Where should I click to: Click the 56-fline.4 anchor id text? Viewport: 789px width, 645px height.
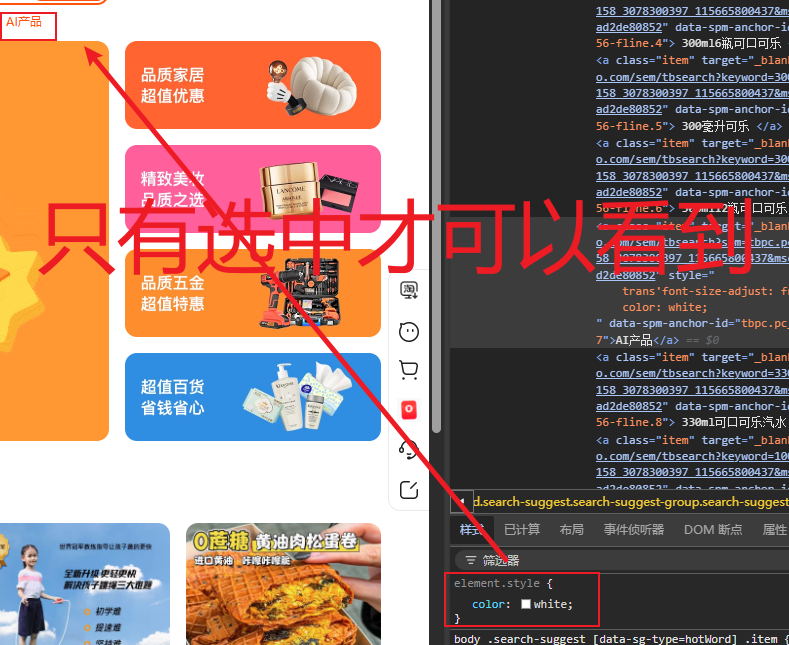[x=630, y=43]
